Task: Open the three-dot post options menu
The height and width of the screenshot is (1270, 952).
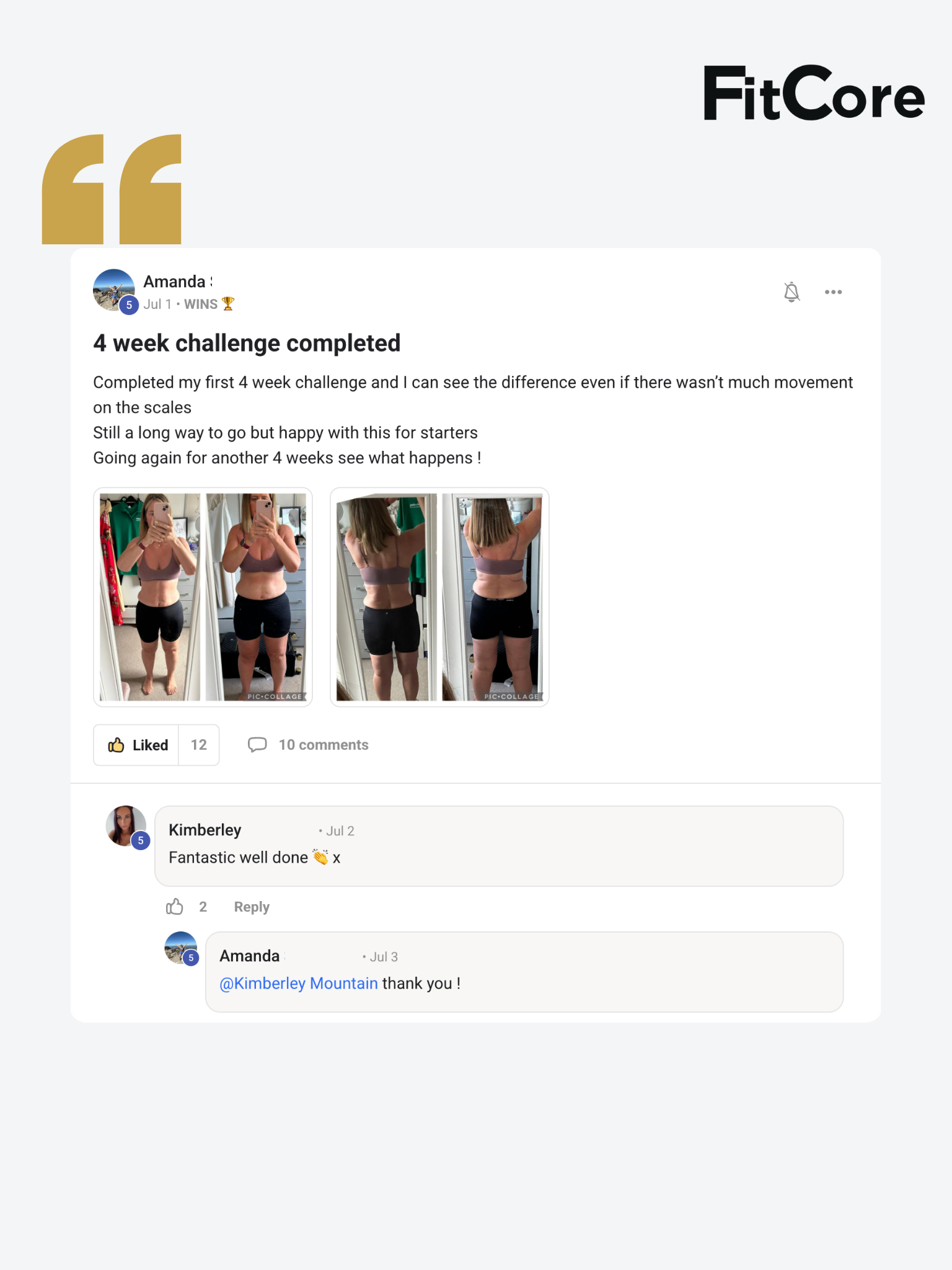Action: [x=833, y=292]
